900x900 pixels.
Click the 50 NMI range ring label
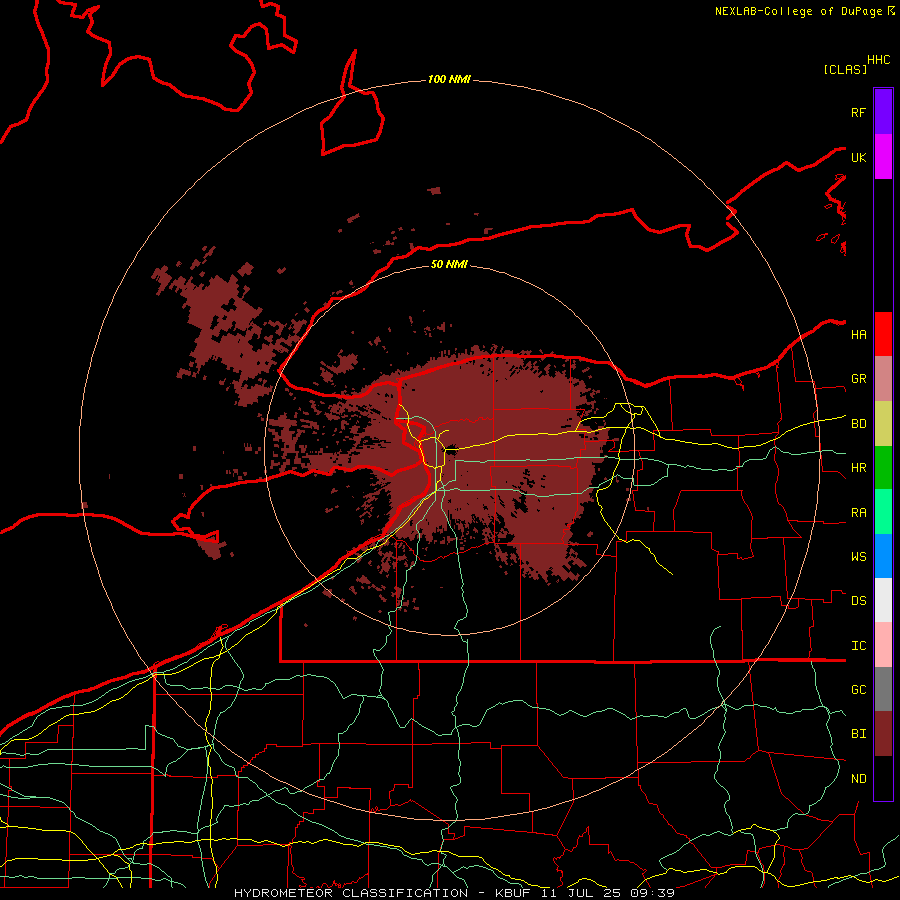click(x=449, y=264)
